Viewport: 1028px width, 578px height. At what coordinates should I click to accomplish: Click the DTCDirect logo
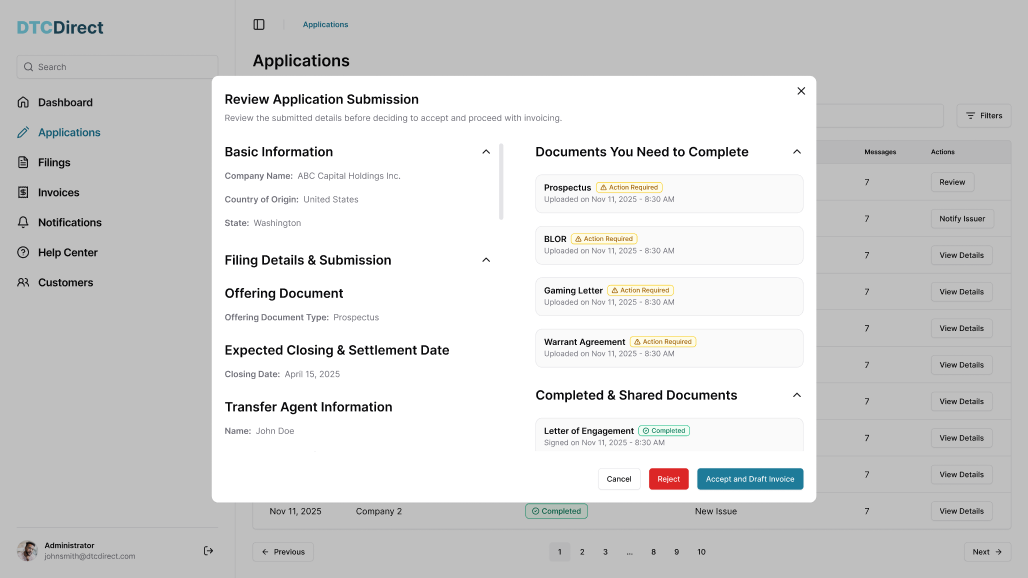(x=60, y=28)
